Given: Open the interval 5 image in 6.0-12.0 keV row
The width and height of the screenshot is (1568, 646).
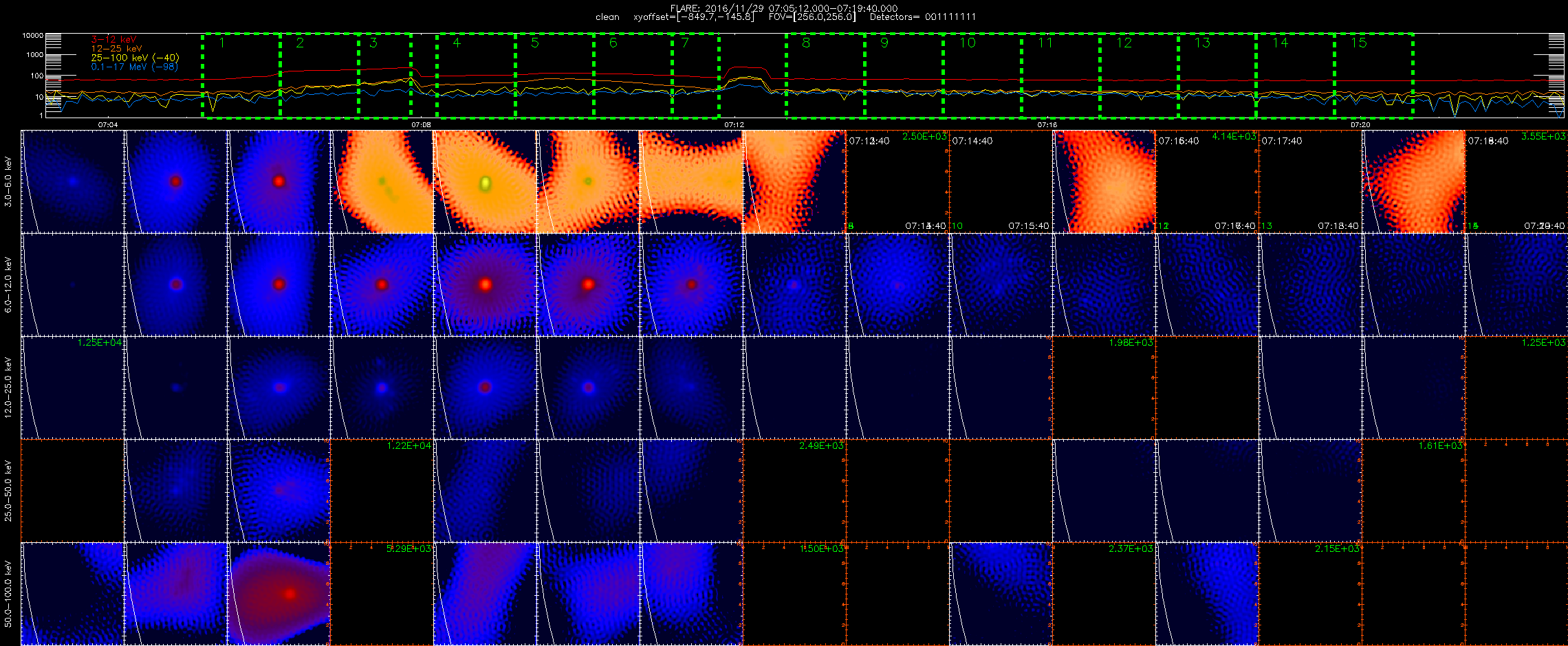Looking at the screenshot, I should (x=486, y=285).
